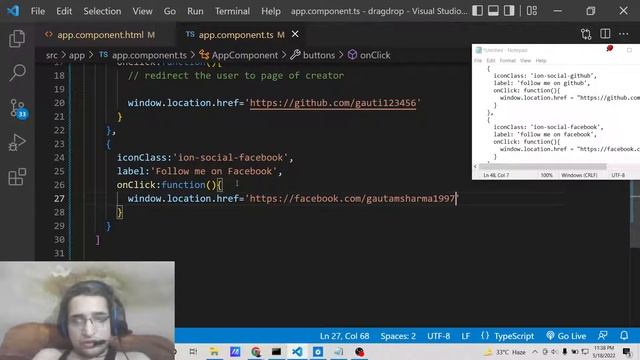Show hidden system tray icons

click(x=535, y=352)
